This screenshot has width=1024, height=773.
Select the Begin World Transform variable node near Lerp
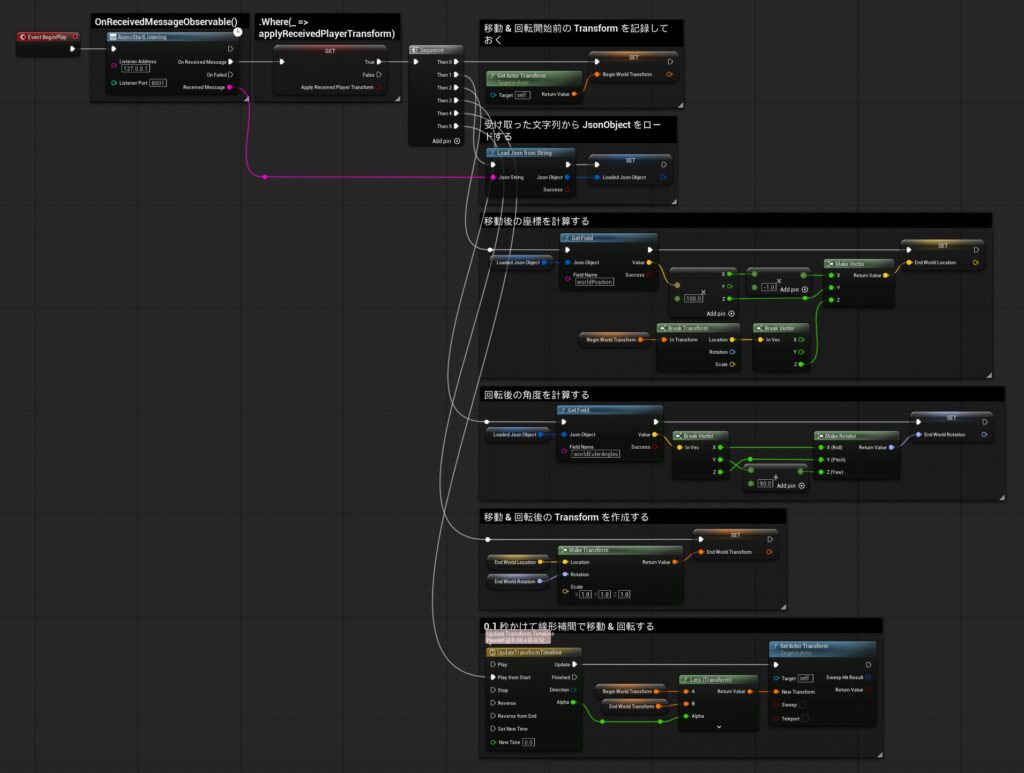(x=626, y=691)
